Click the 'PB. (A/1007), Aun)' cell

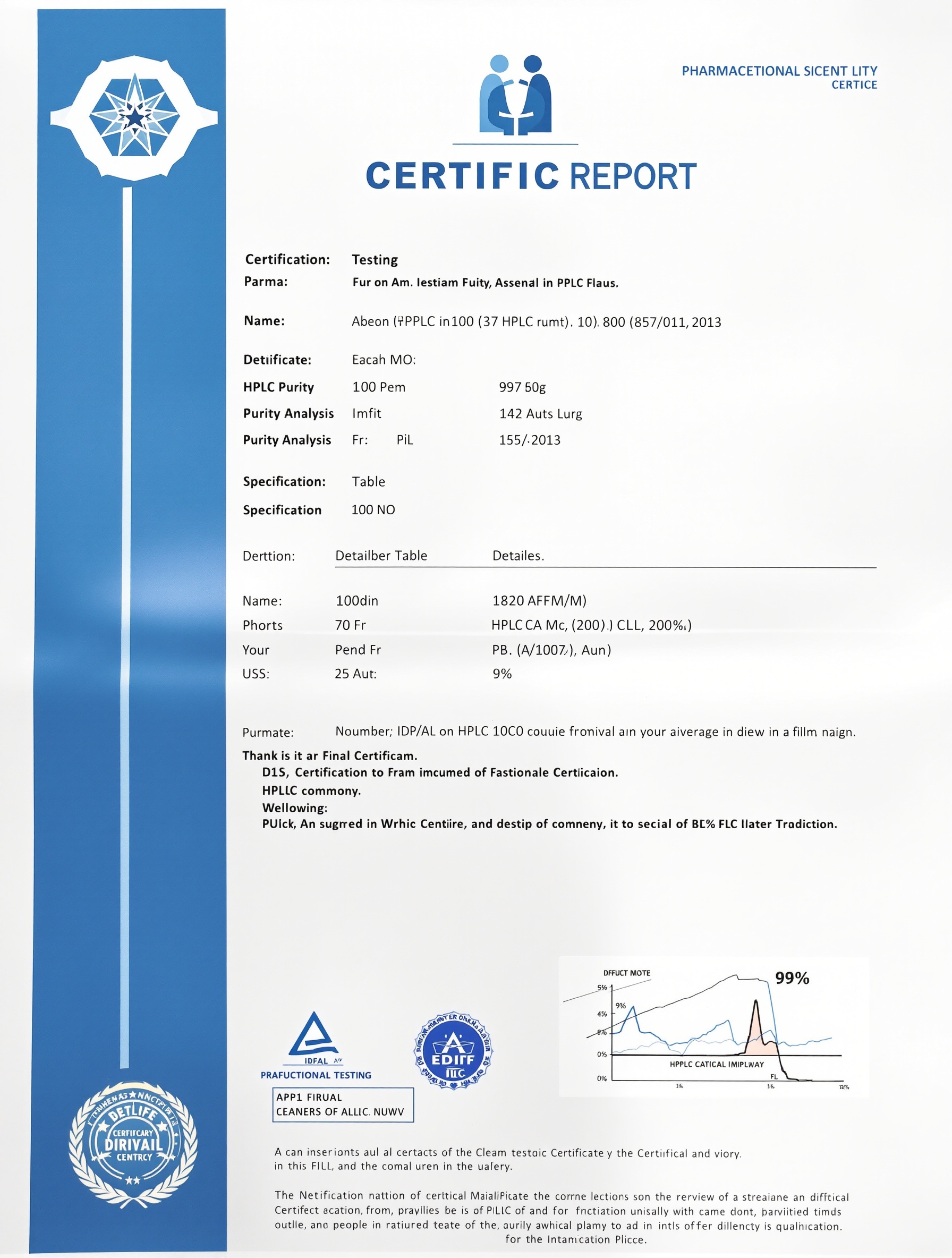[x=551, y=650]
